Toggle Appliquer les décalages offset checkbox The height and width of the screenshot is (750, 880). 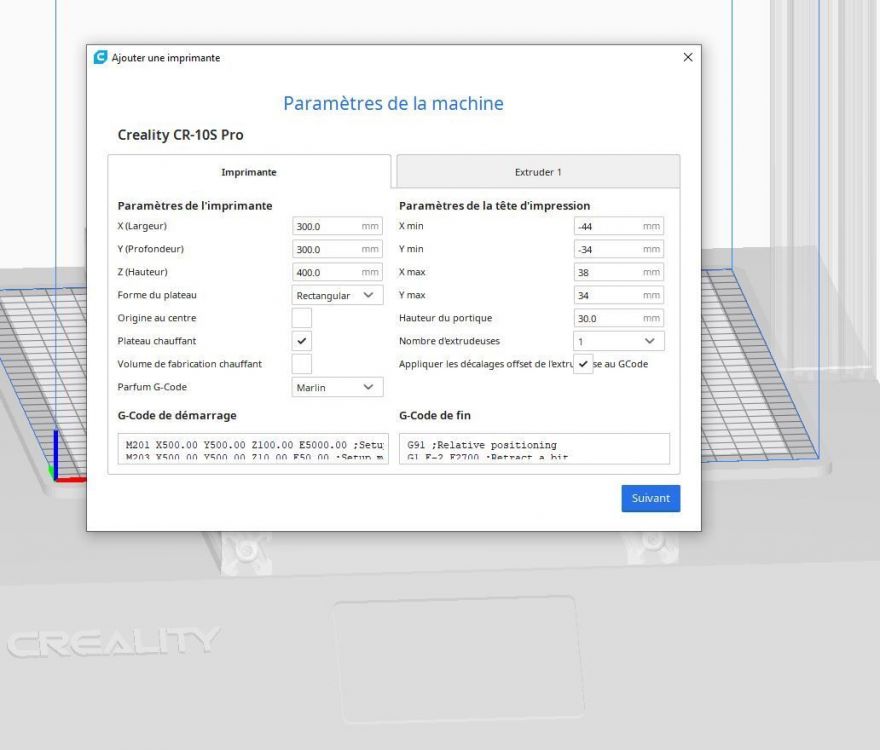(583, 364)
